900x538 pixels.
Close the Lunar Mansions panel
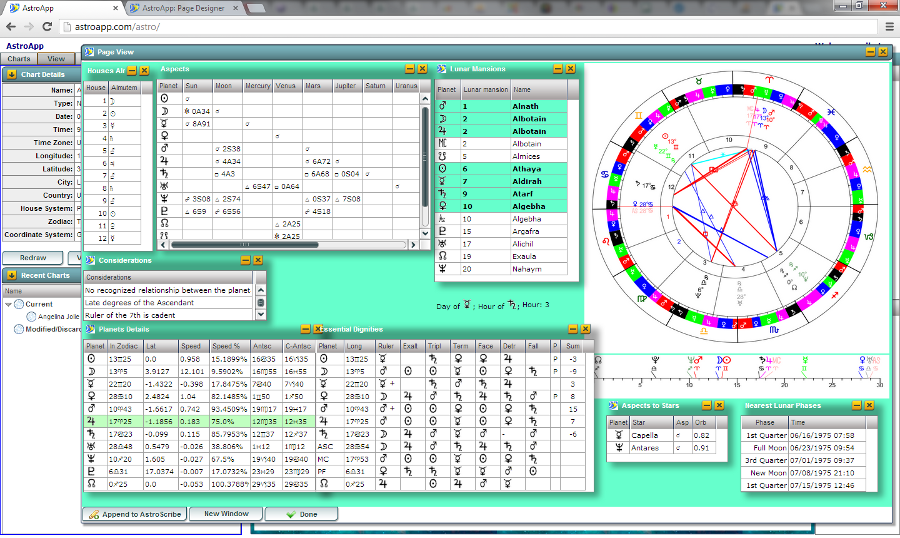pyautogui.click(x=571, y=70)
